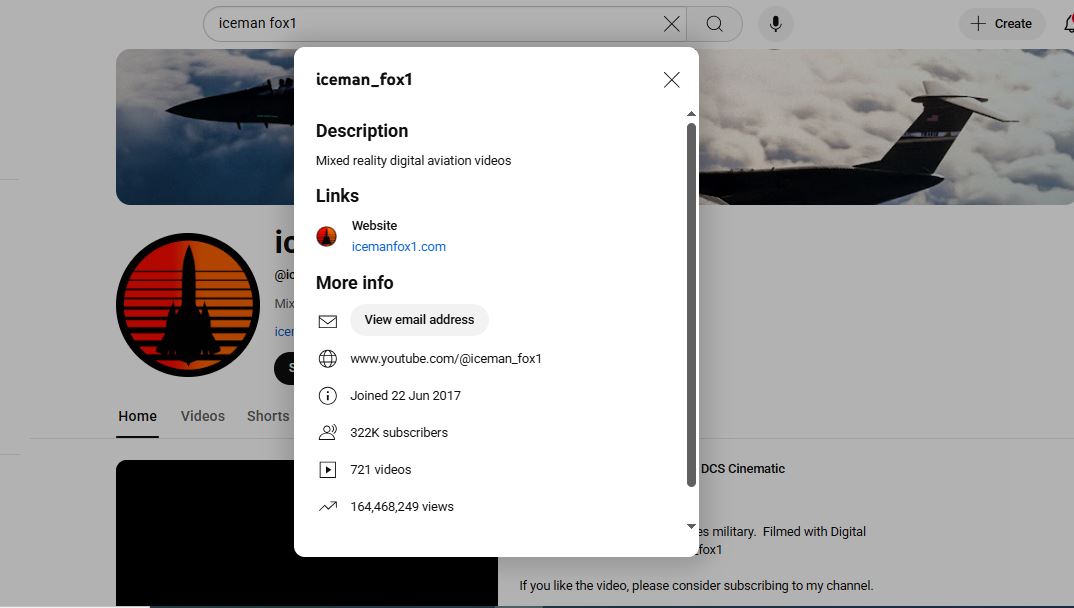The width and height of the screenshot is (1074, 608).
Task: Focus the search field containing iceman fox1
Action: pyautogui.click(x=430, y=24)
